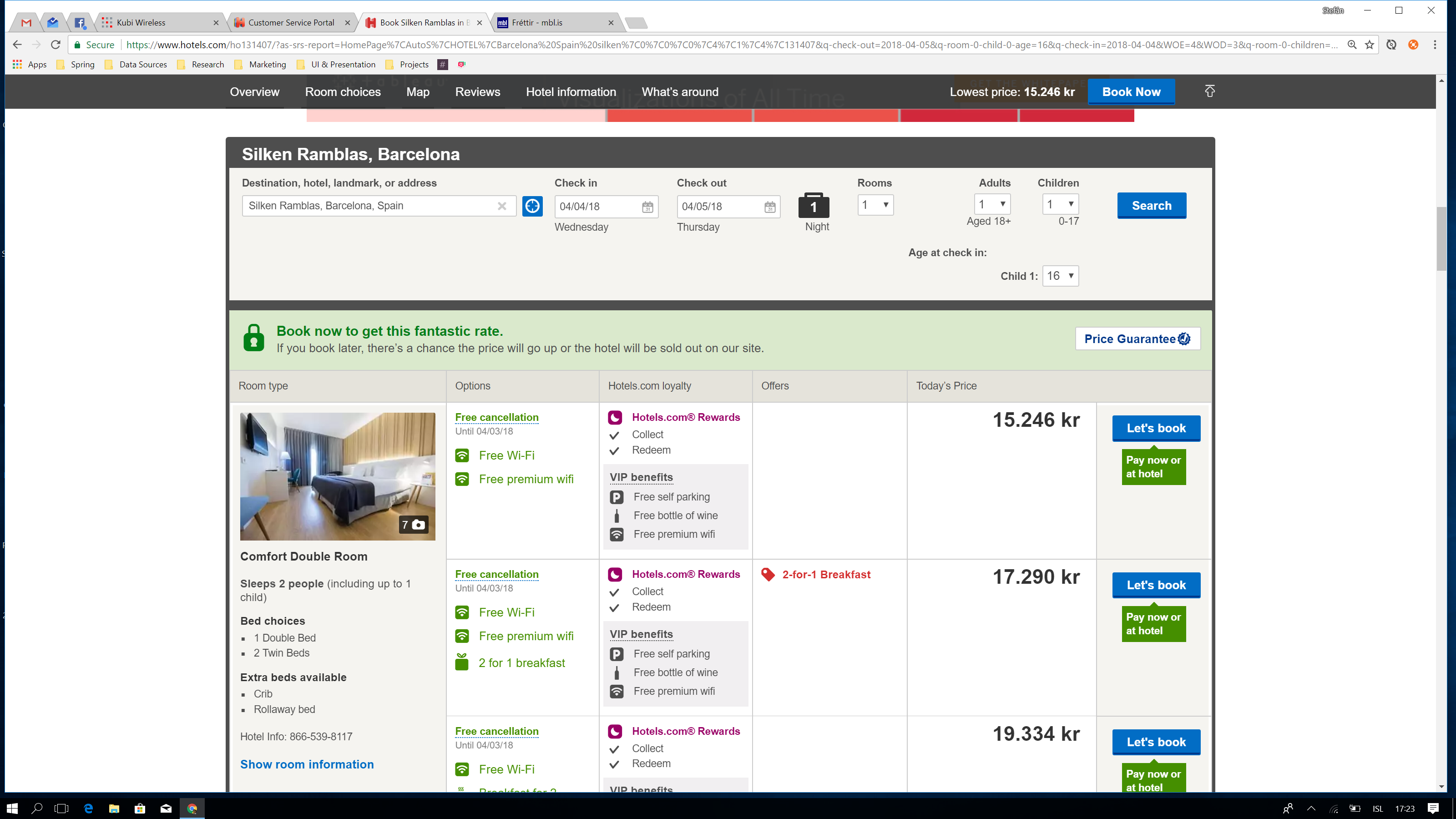Viewport: 1456px width, 819px height.
Task: Switch to the Customer Service Portal tab
Action: [293, 23]
